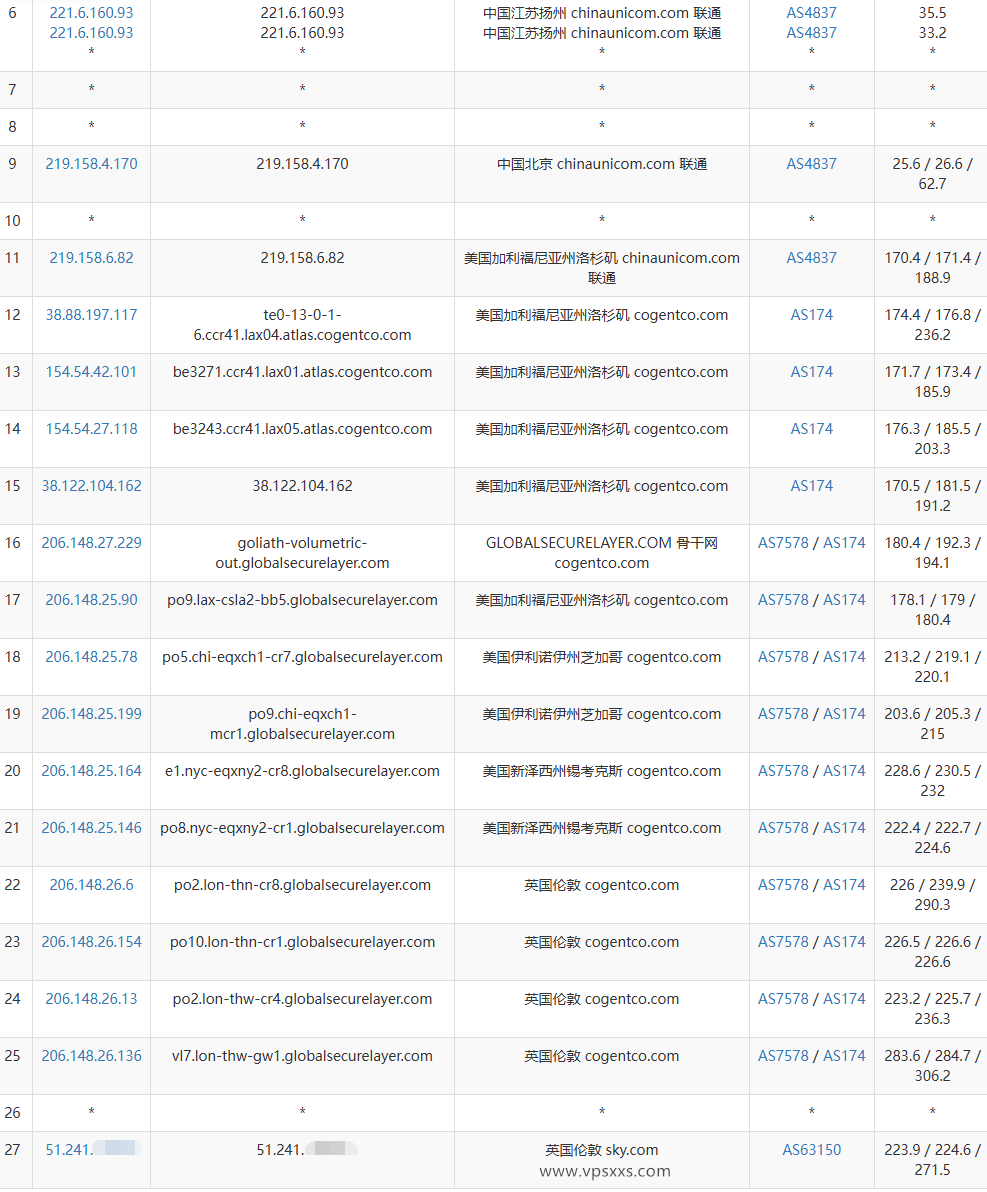Open IP 206.148.26.136
Viewport: 987px width, 1192px height.
(91, 1056)
